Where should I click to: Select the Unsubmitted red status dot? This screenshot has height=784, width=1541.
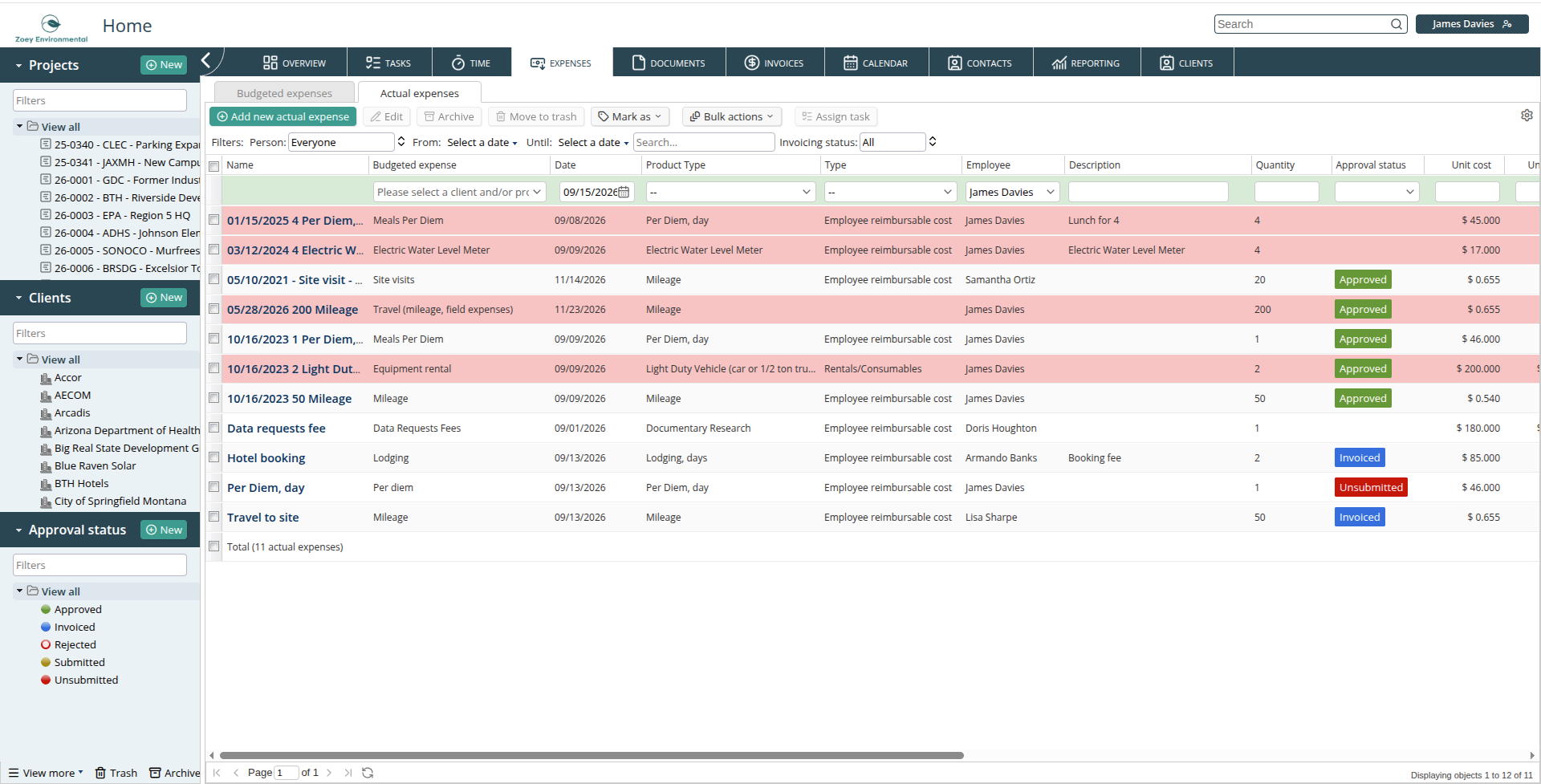[46, 680]
